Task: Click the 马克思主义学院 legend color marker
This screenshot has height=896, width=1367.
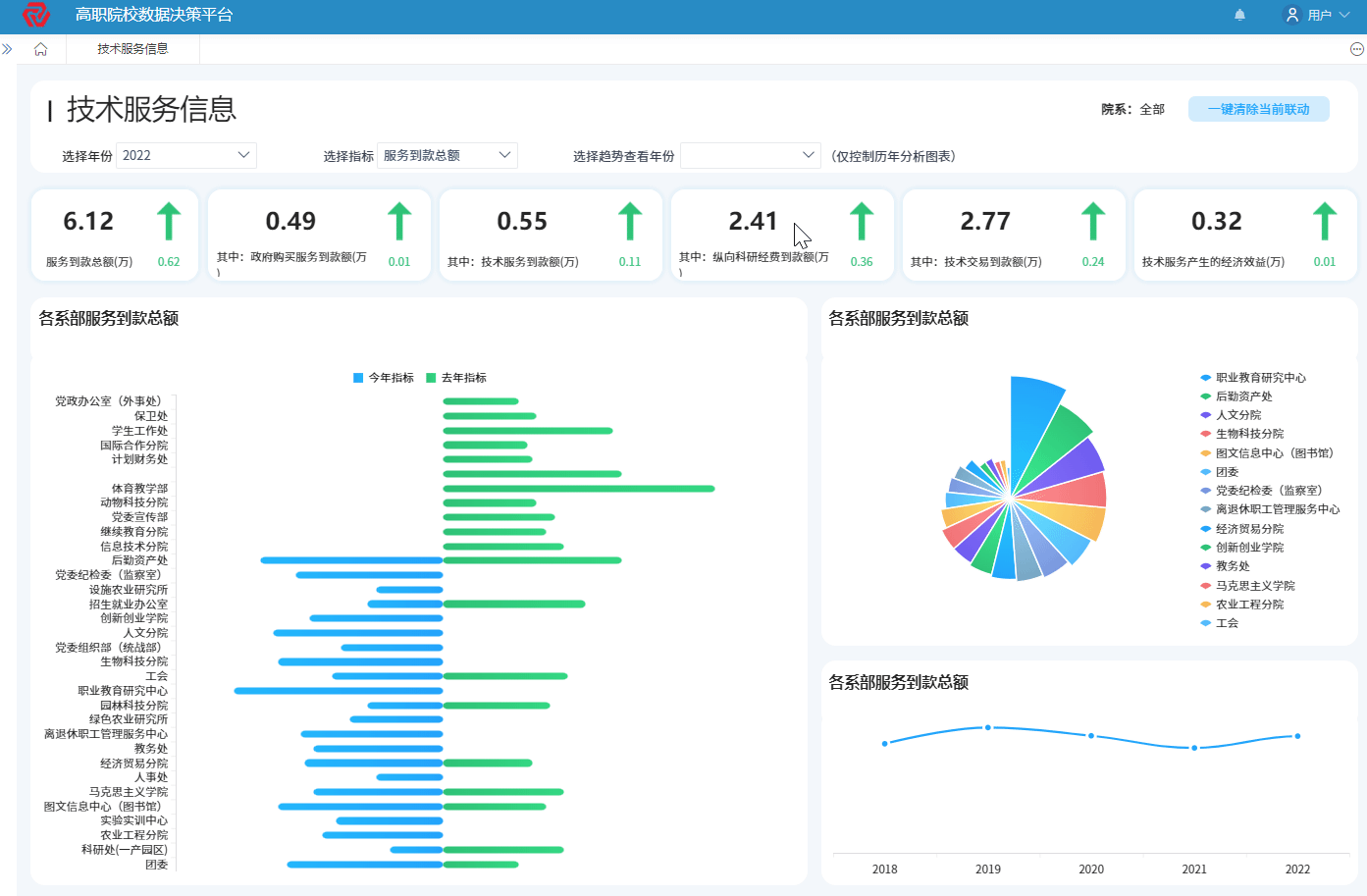Action: tap(1205, 586)
